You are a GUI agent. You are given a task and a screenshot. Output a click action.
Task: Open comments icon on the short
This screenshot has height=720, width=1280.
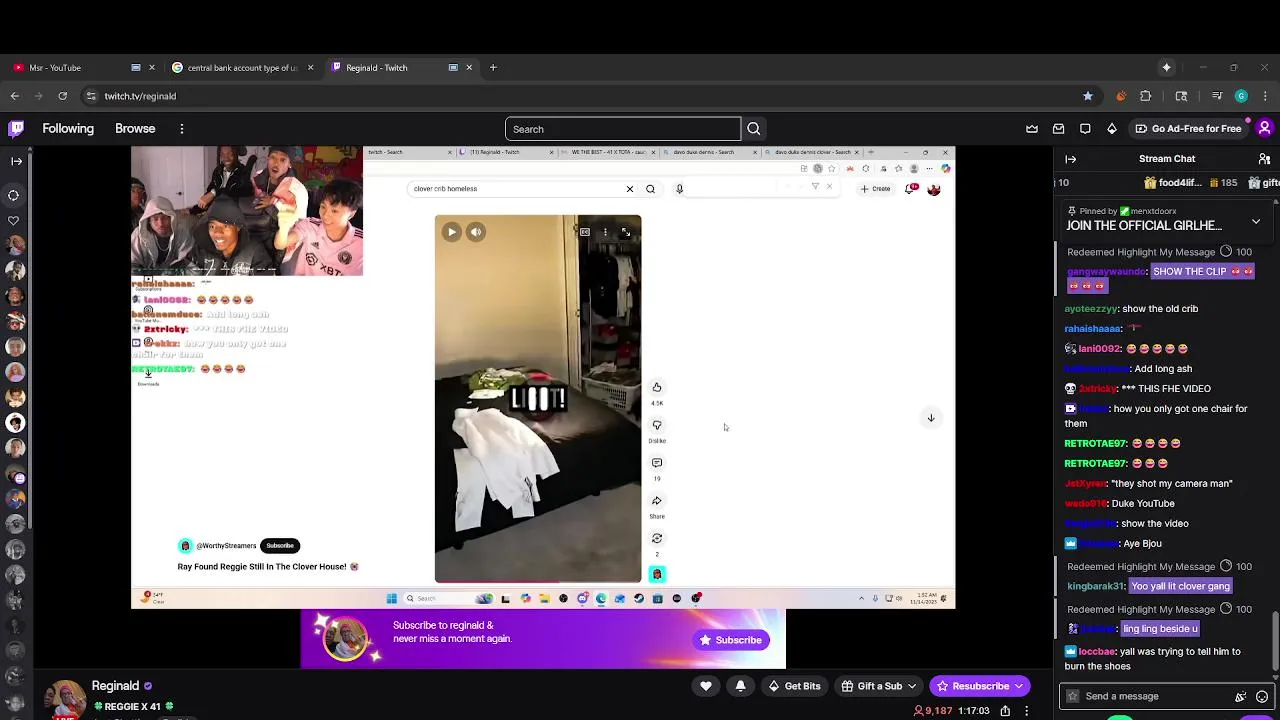click(657, 463)
